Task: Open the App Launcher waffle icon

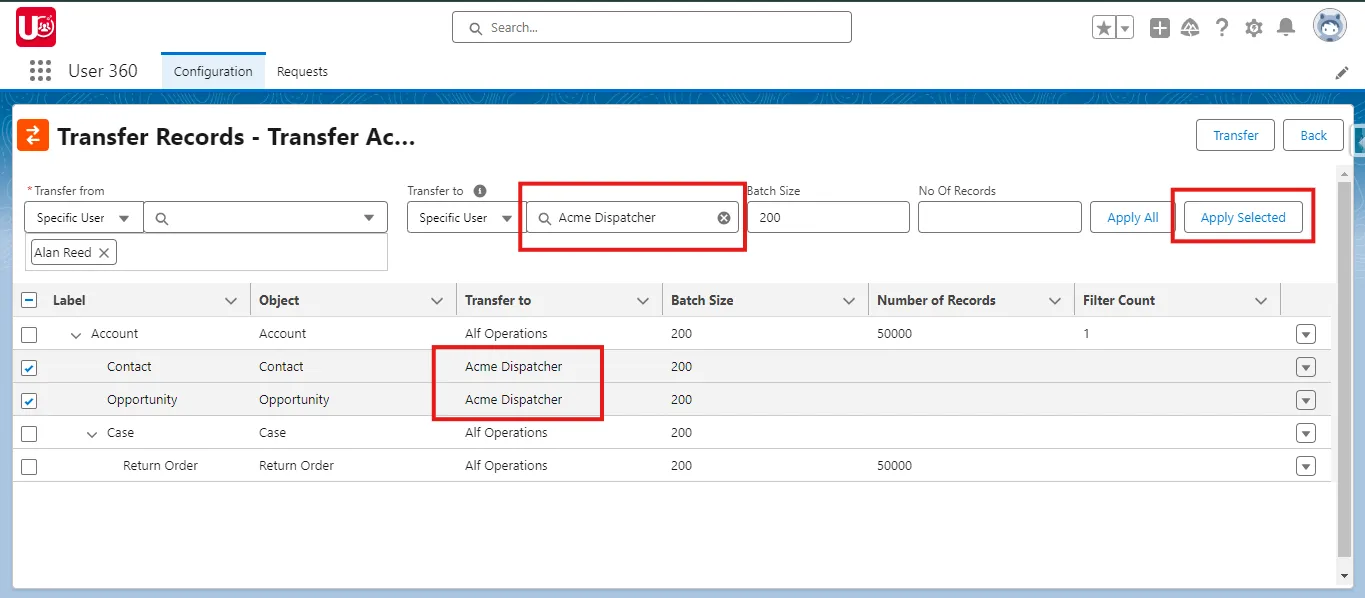Action: [x=40, y=70]
